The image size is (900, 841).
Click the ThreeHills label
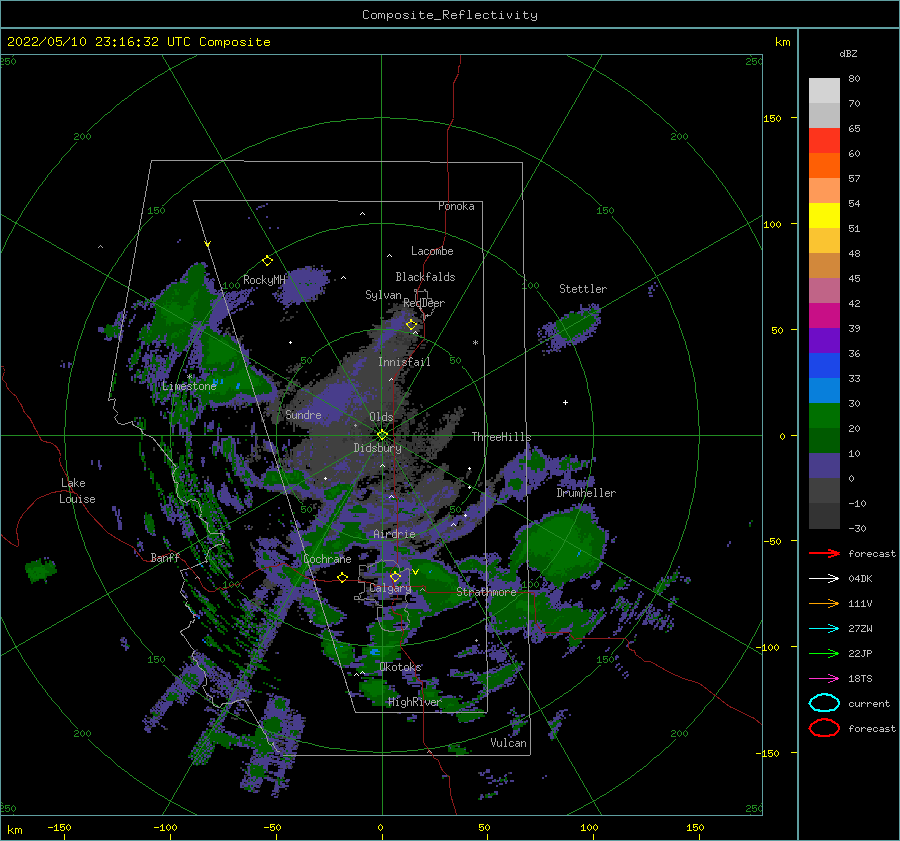[502, 437]
